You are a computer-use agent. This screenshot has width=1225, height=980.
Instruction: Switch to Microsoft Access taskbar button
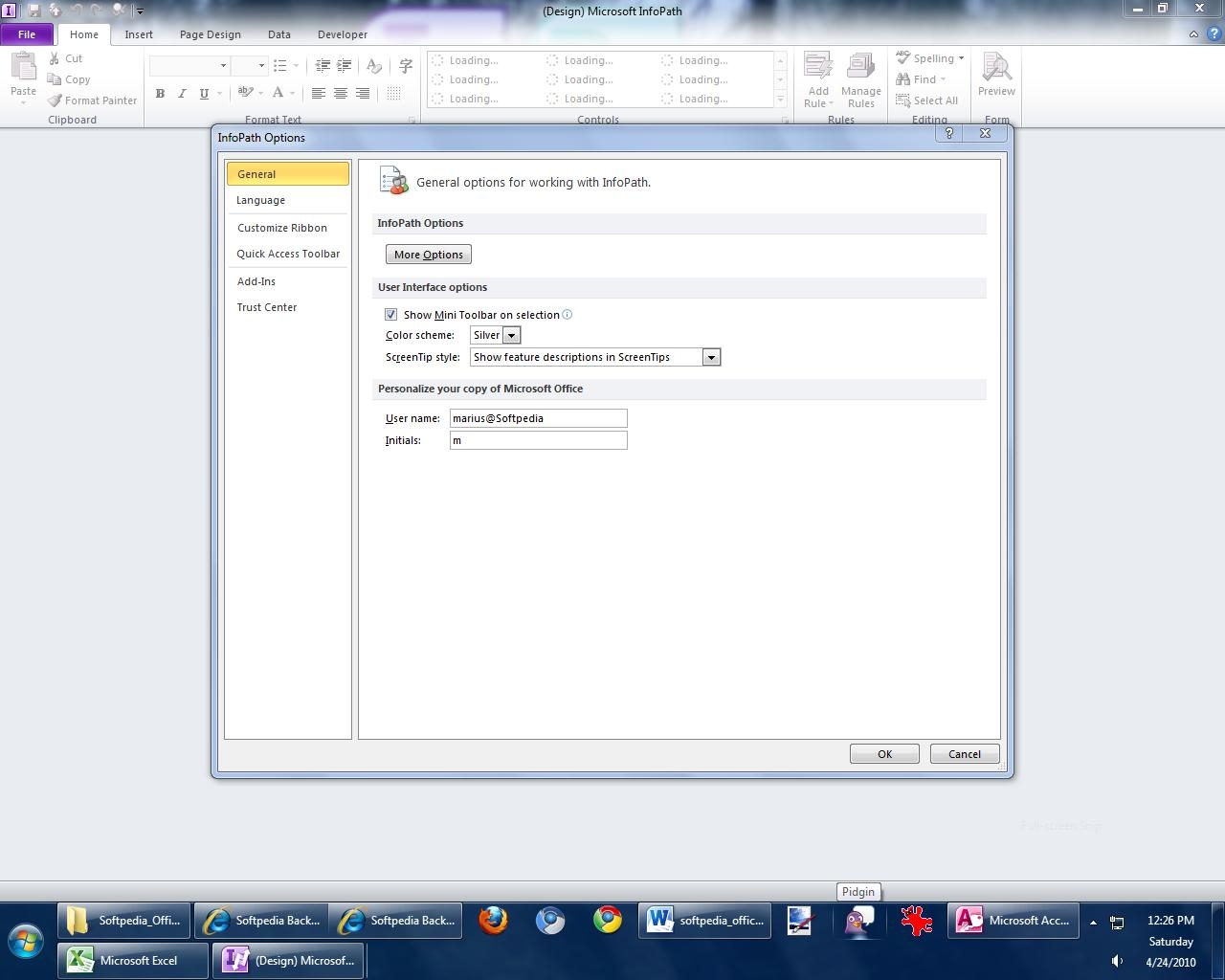(1013, 921)
